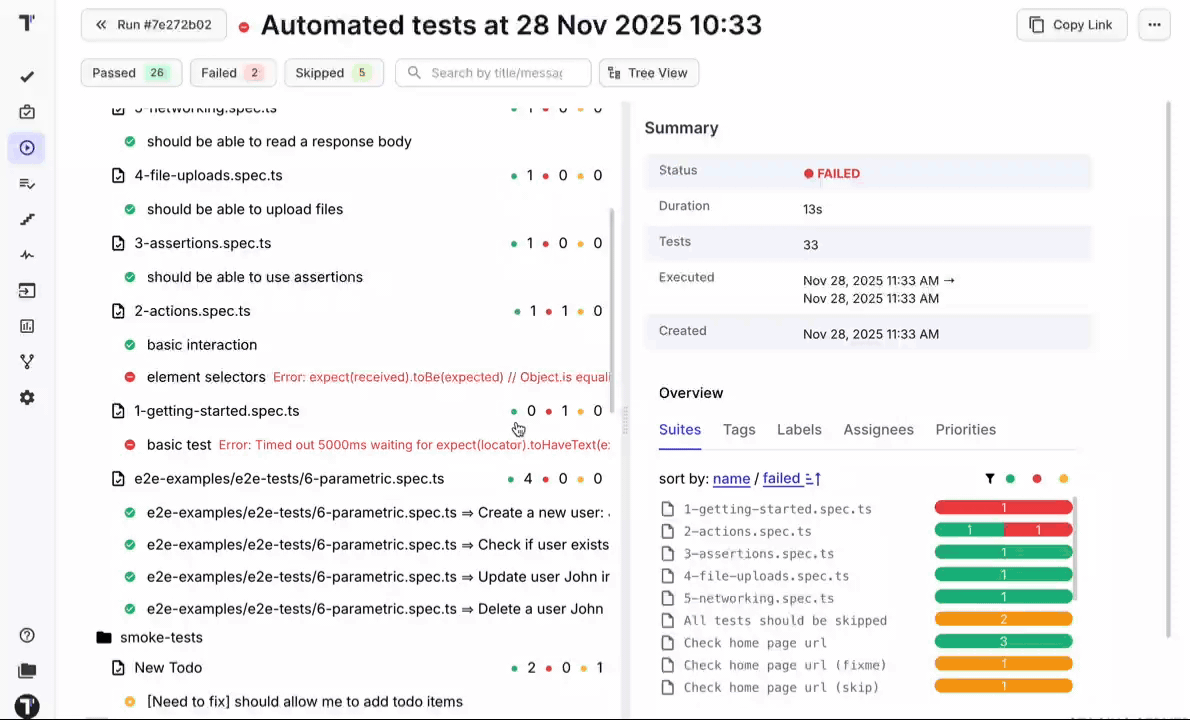Screen dimensions: 1190x720
Task: Open the branch fork sidebar icon
Action: click(27, 362)
